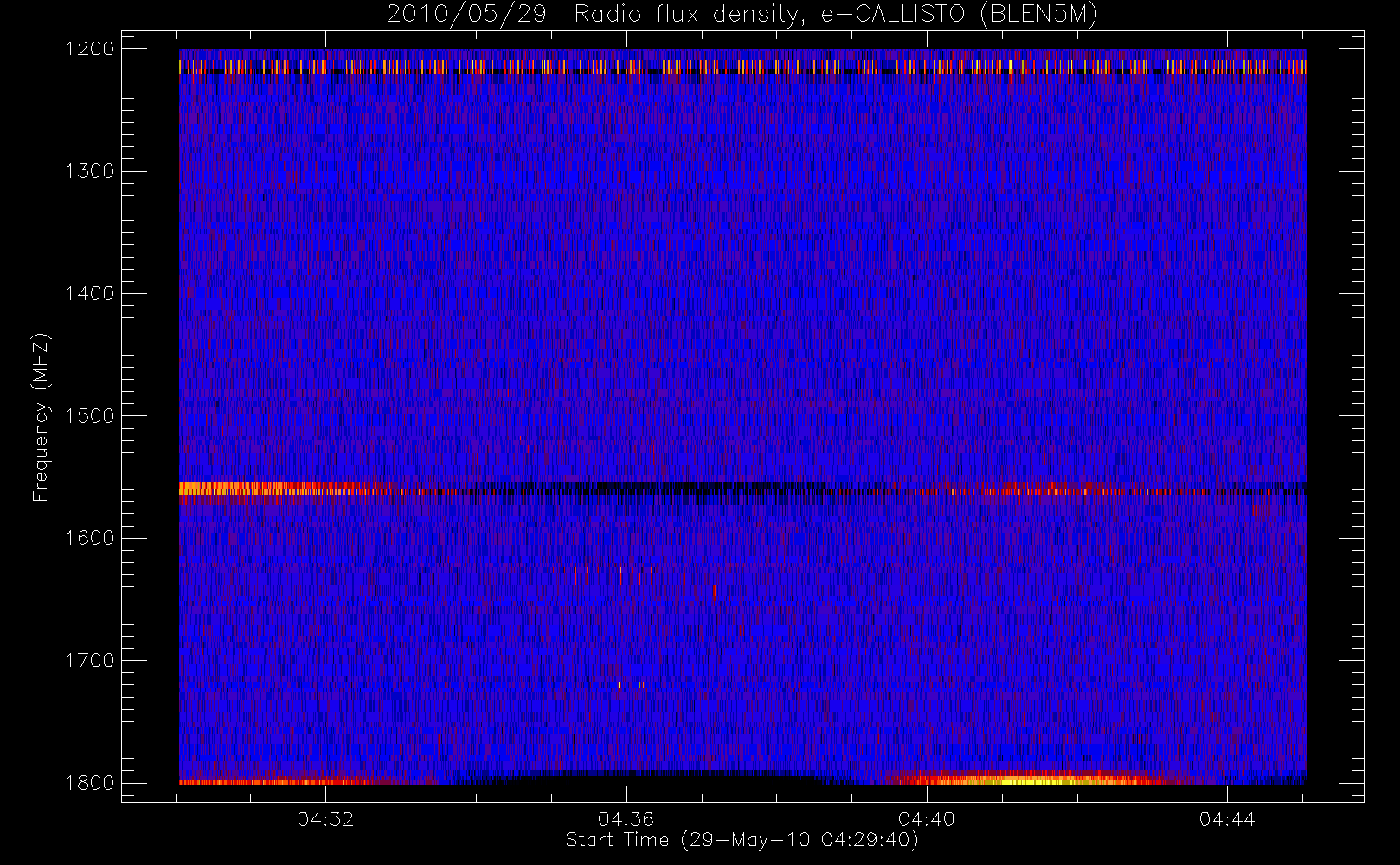
Task: Click the 04:40 time tick label
Action: coord(926,819)
